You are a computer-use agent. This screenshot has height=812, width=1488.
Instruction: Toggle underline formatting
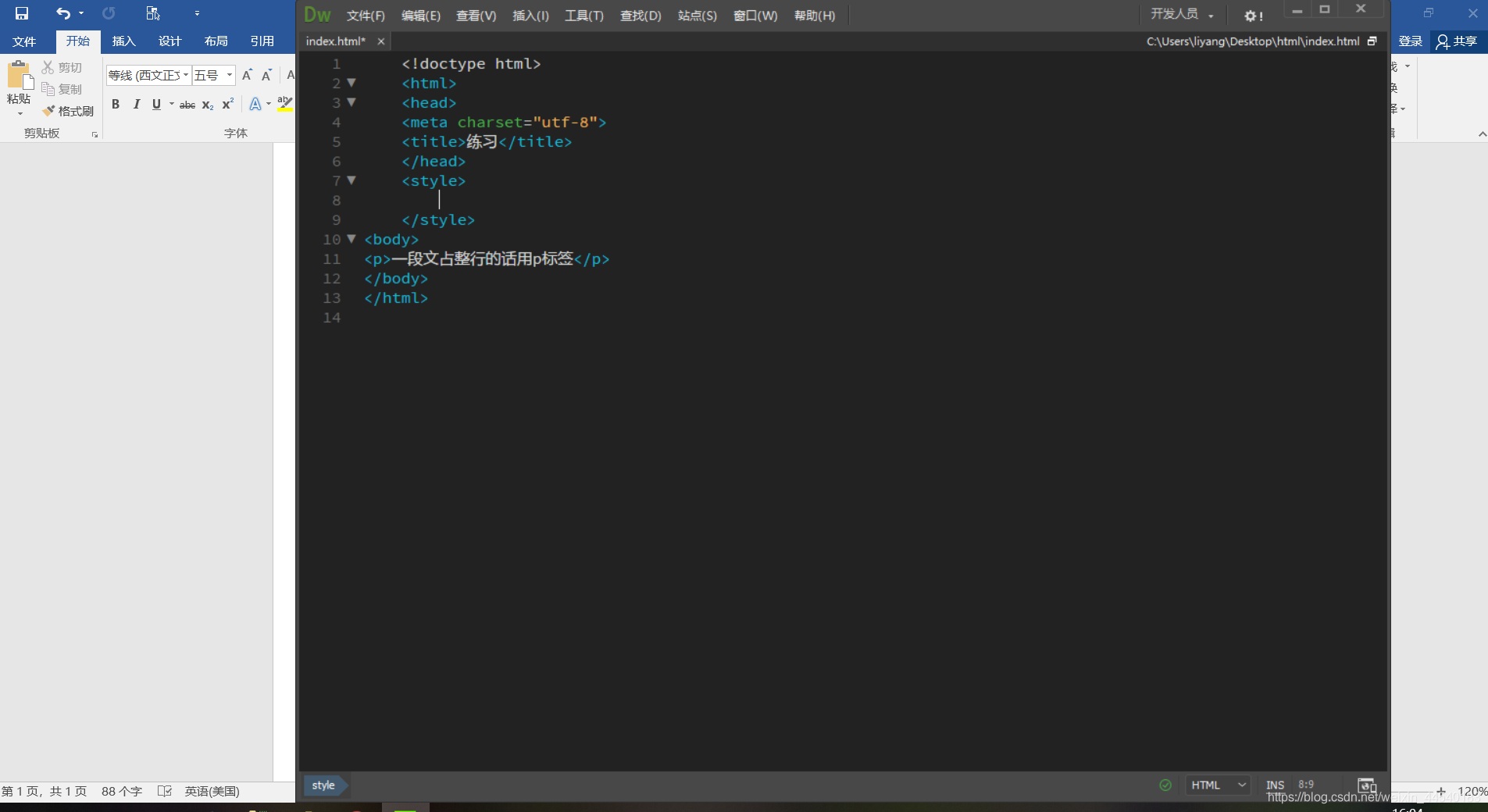(156, 105)
